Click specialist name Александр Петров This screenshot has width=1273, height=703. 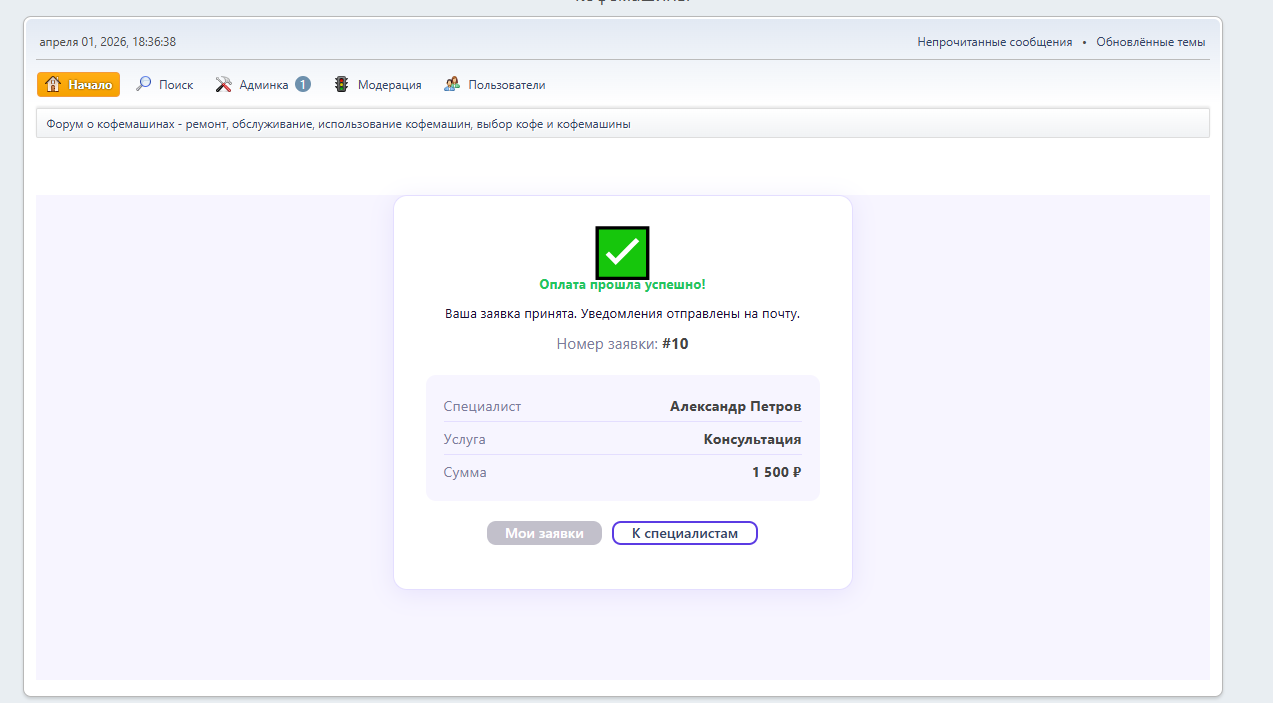[735, 407]
